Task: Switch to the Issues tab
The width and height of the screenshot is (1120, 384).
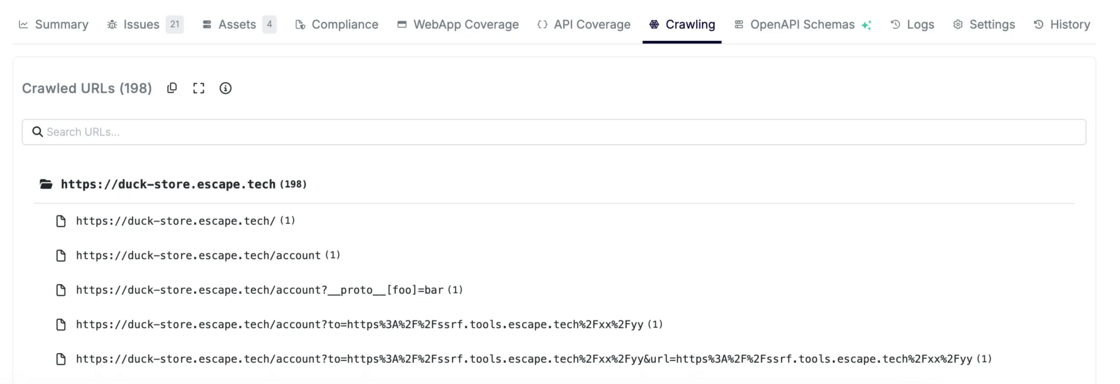Action: (145, 24)
